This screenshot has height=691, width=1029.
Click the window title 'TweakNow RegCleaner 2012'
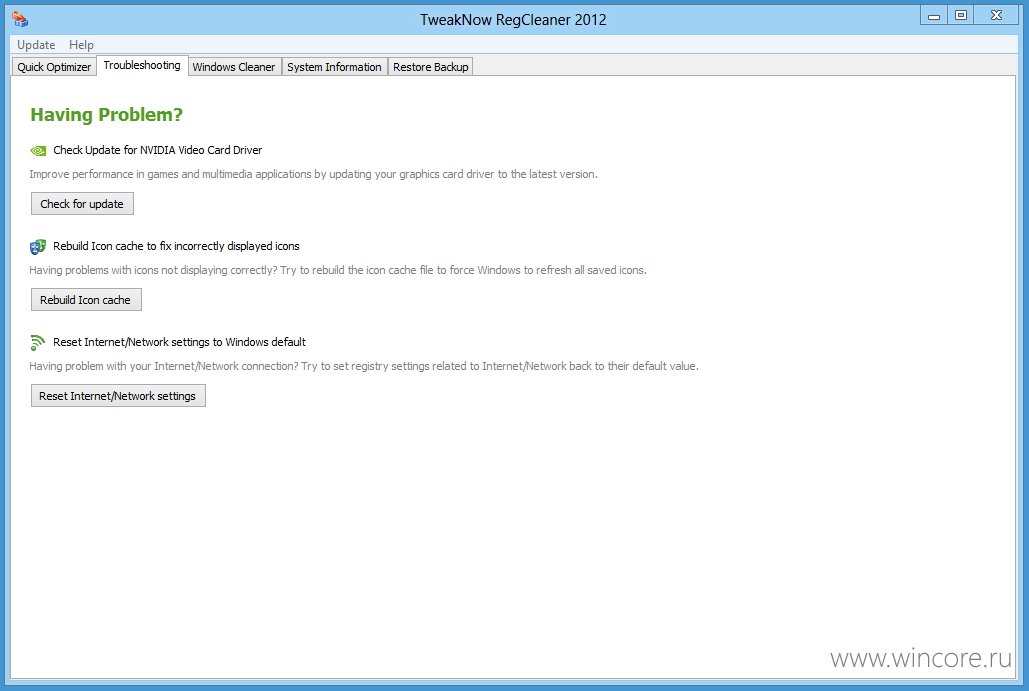tap(513, 20)
